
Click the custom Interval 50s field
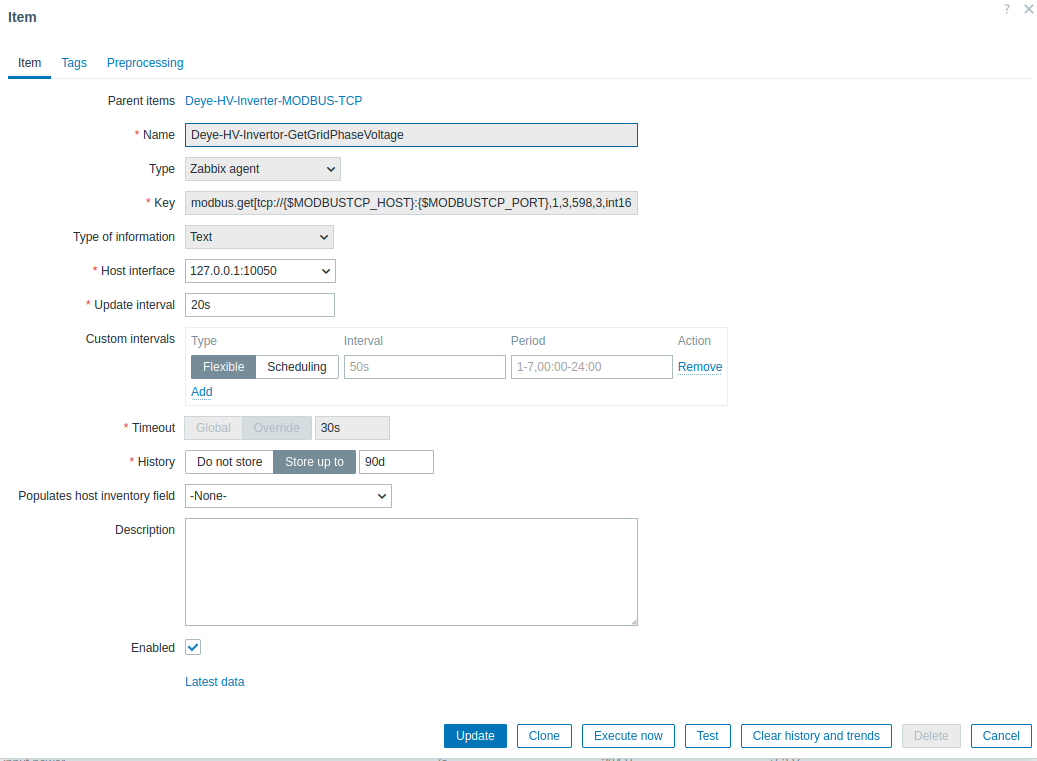pos(425,367)
